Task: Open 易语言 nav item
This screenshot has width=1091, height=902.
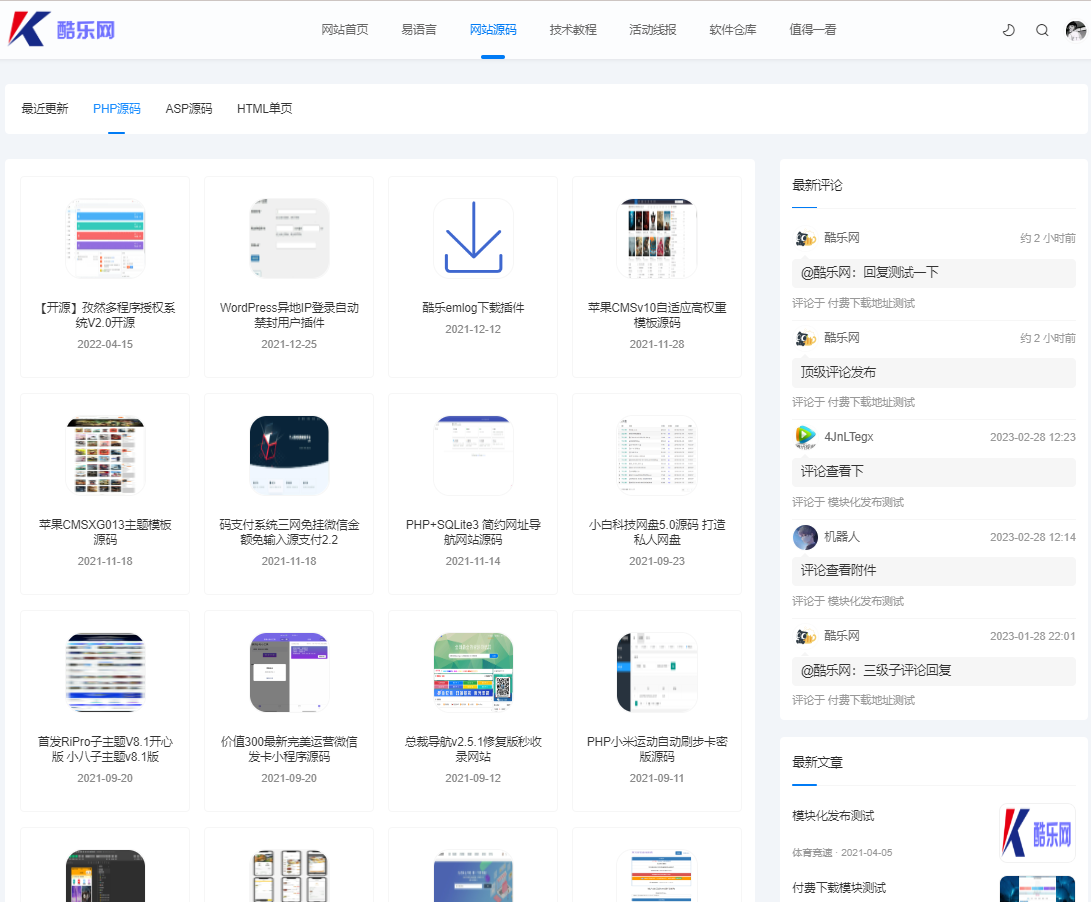Action: click(x=419, y=29)
